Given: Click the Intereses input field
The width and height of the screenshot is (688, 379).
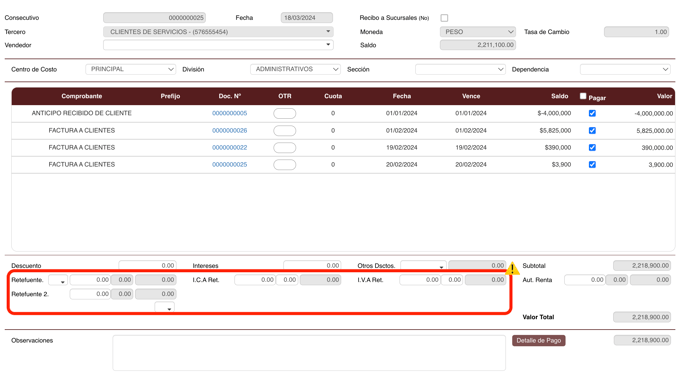Looking at the screenshot, I should [x=312, y=265].
